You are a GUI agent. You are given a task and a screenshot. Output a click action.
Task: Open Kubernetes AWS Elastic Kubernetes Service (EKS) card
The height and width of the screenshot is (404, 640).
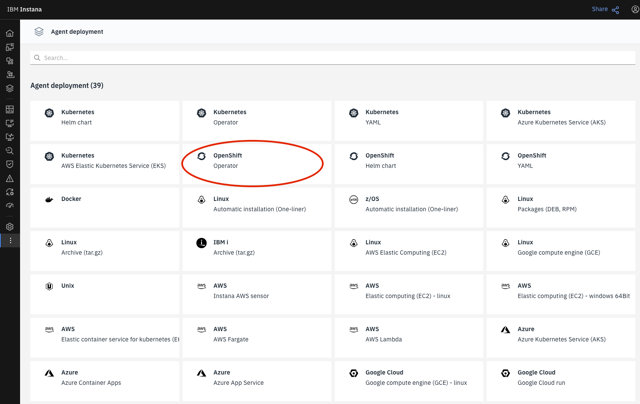point(104,164)
